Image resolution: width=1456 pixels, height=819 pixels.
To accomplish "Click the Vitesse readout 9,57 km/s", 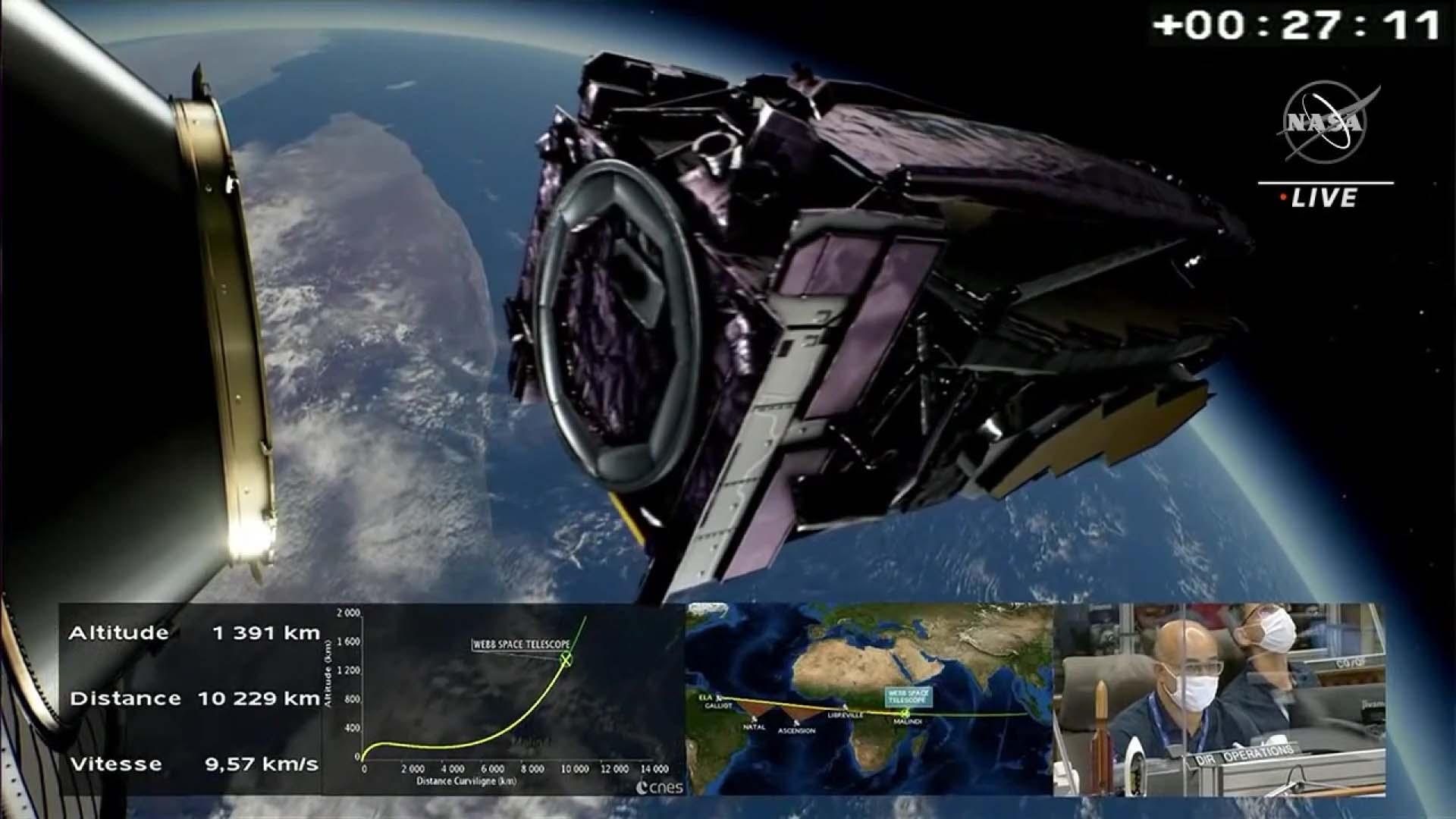I will pos(262,764).
